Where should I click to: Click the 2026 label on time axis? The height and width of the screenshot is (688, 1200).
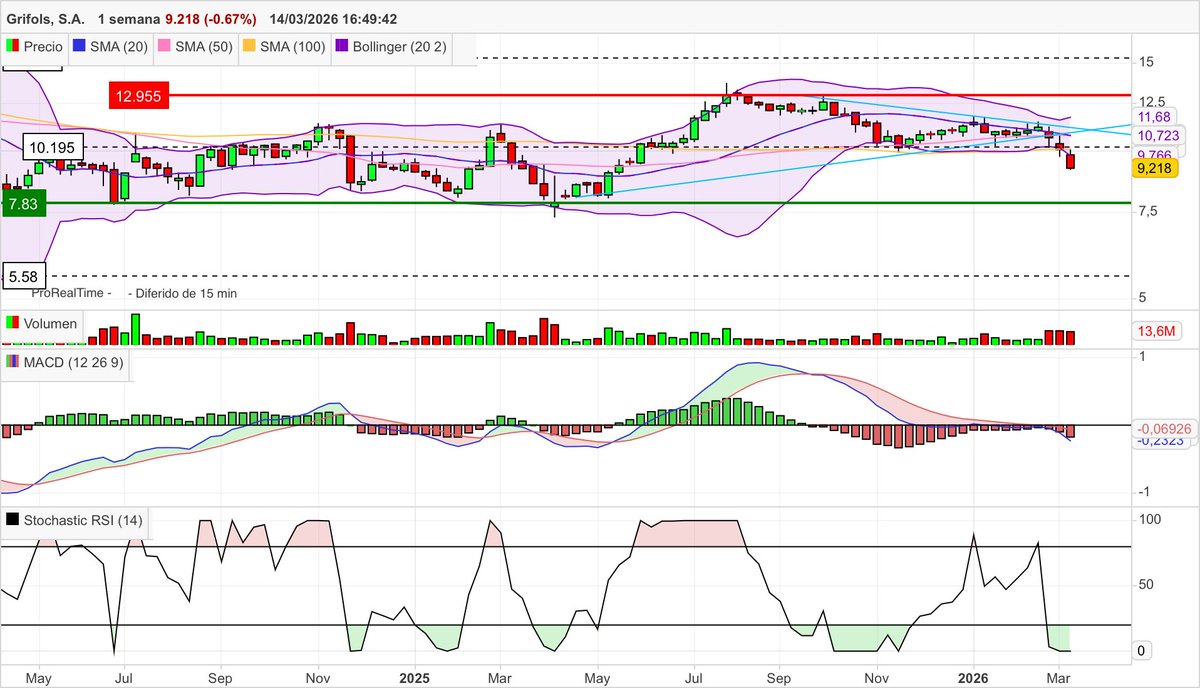click(973, 677)
